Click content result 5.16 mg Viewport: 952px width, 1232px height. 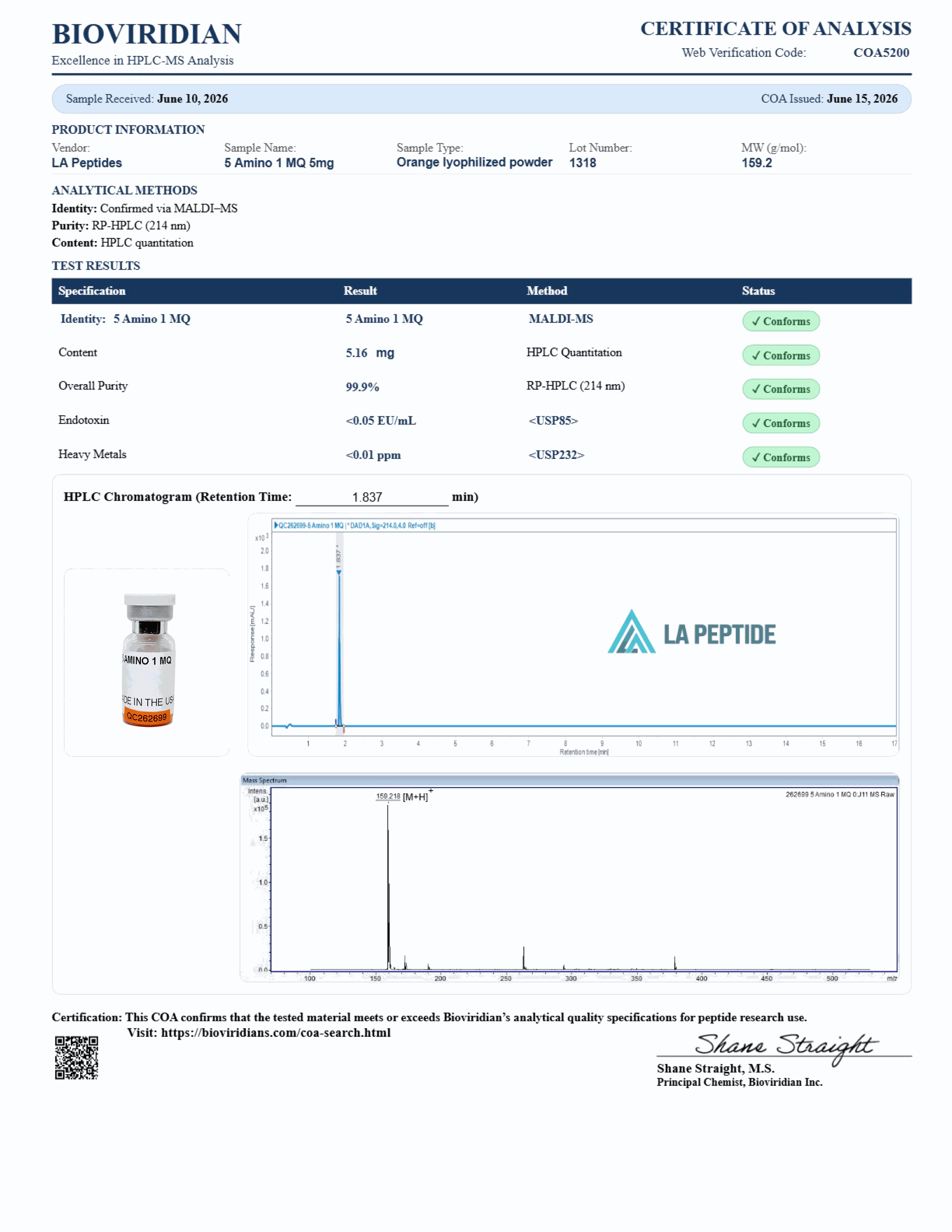pos(370,353)
